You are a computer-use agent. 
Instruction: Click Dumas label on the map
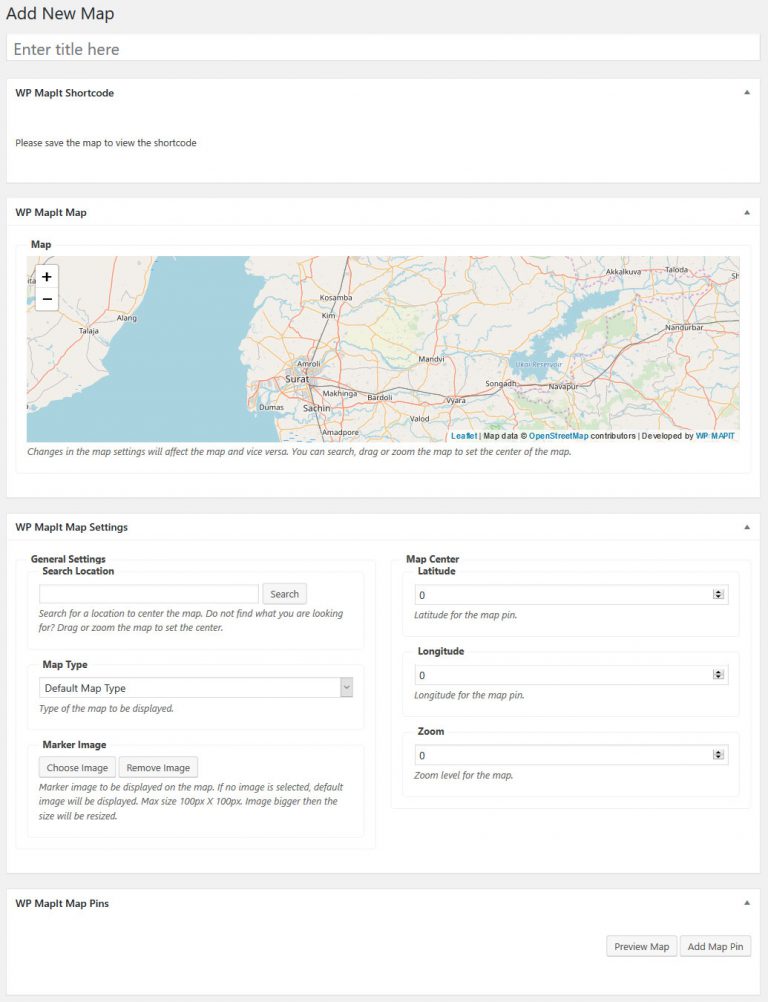point(271,407)
